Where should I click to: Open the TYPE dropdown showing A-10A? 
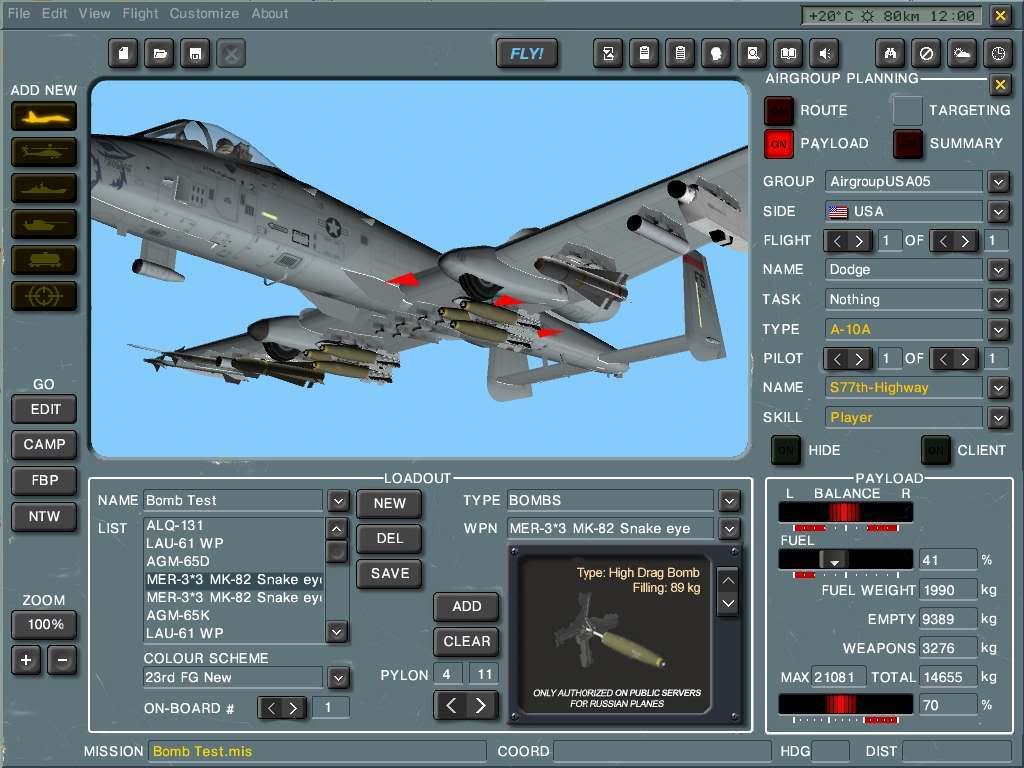click(997, 329)
